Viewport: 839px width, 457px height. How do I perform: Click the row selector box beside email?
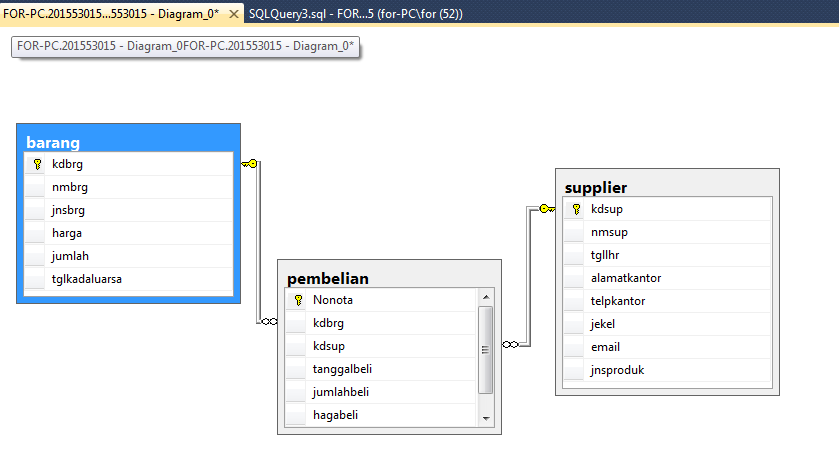[574, 347]
